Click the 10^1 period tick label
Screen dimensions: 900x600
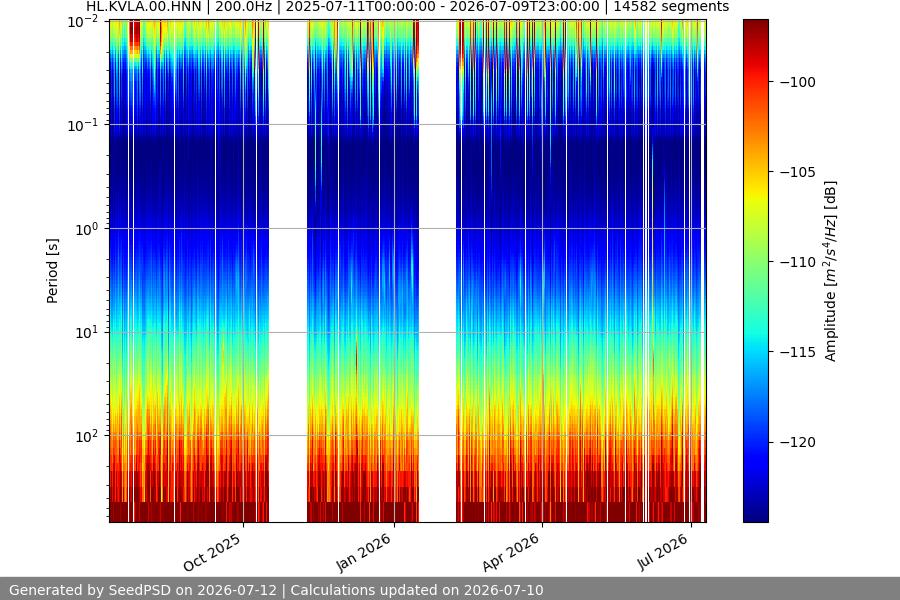tap(87, 332)
